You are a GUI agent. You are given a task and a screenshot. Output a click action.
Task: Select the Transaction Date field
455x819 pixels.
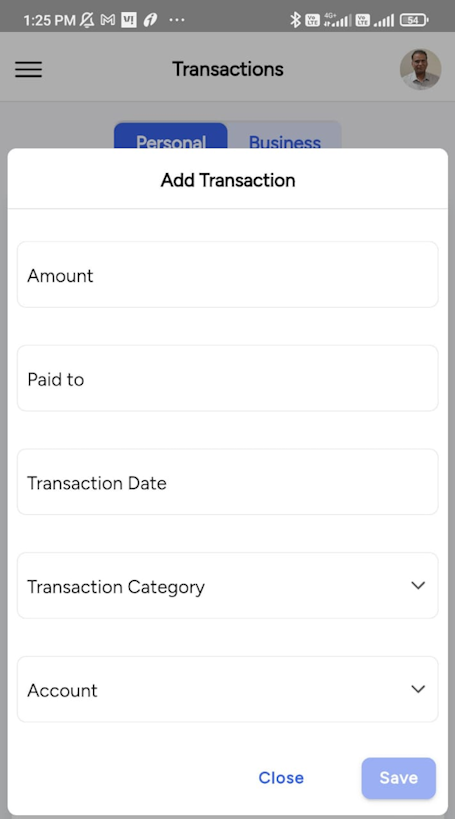(228, 482)
